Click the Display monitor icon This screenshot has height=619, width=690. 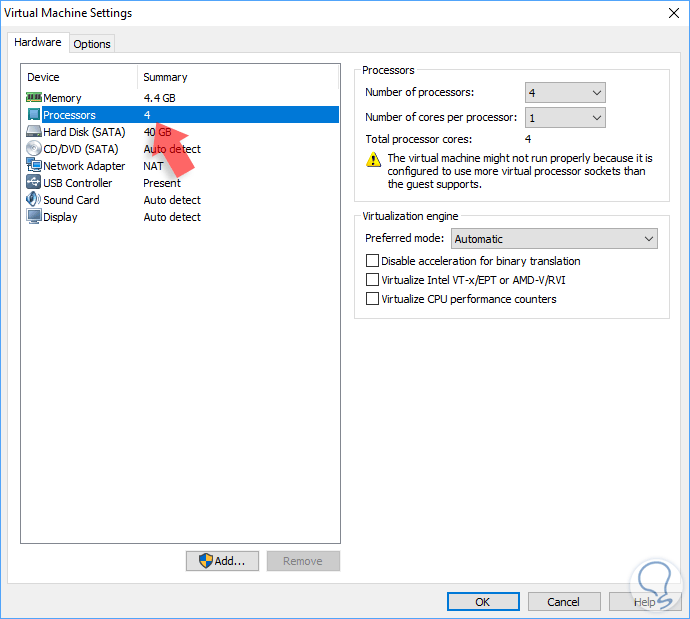tap(34, 216)
